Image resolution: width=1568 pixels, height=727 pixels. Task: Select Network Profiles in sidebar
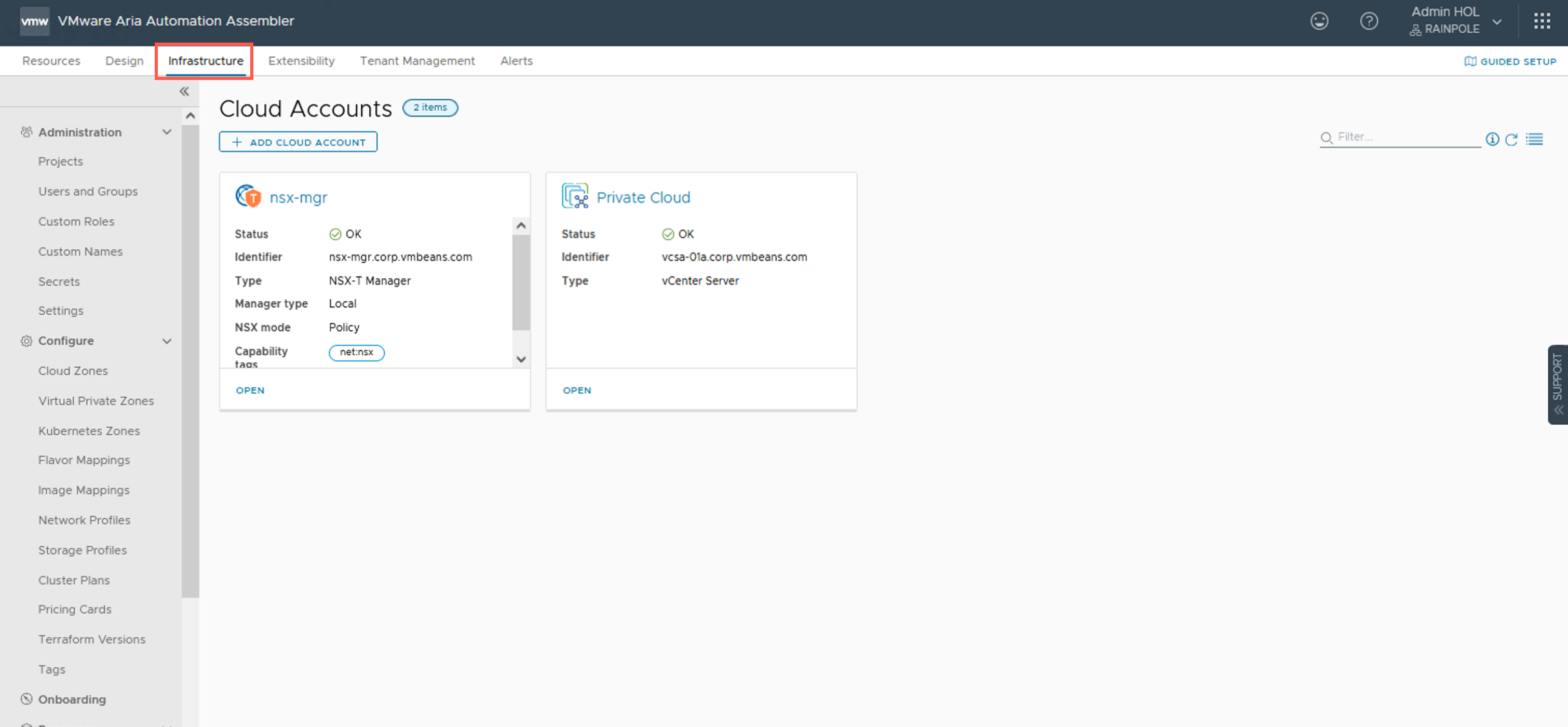84,520
